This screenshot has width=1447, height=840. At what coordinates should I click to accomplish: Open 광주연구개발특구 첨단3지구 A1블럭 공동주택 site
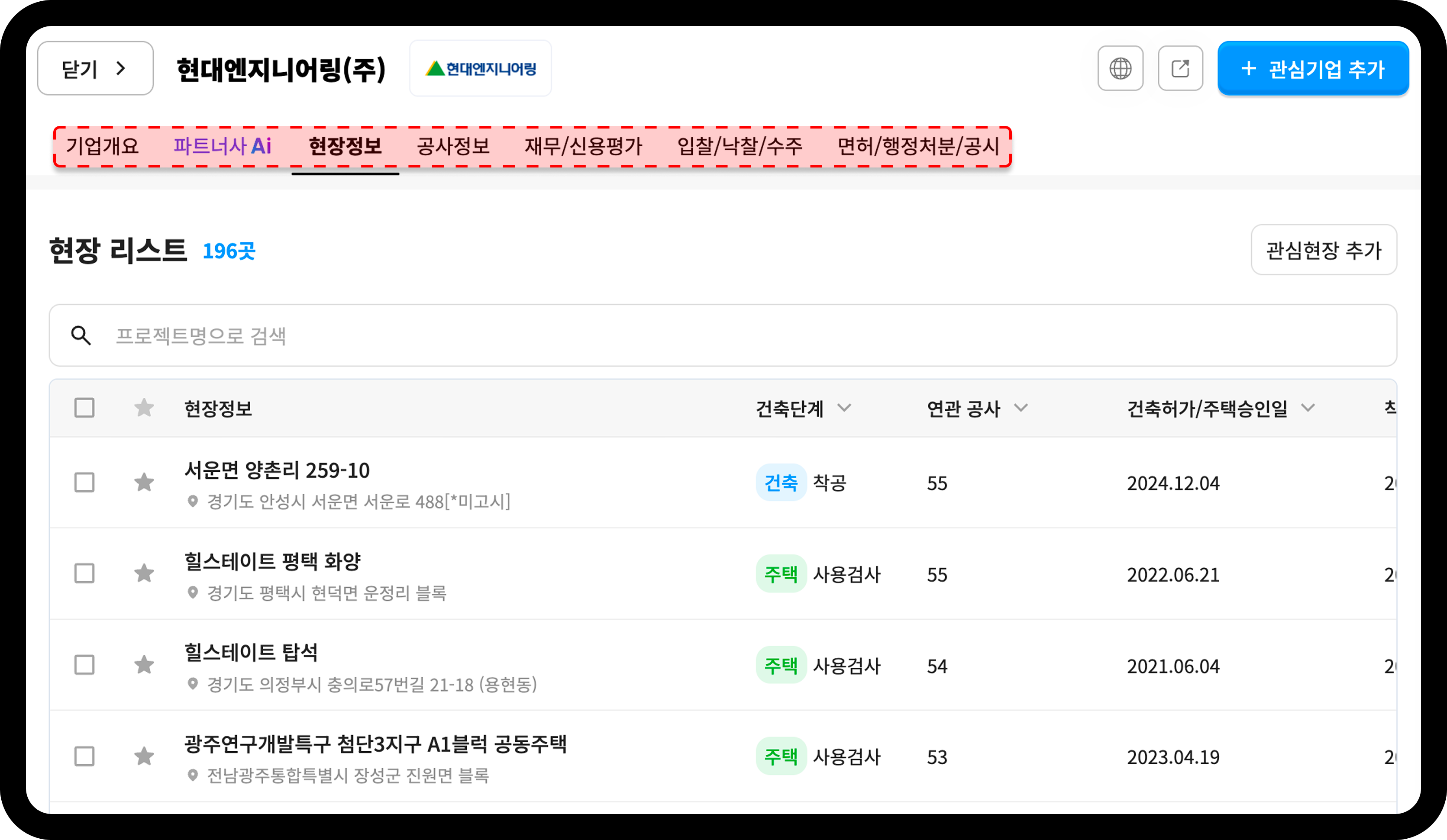point(375,744)
